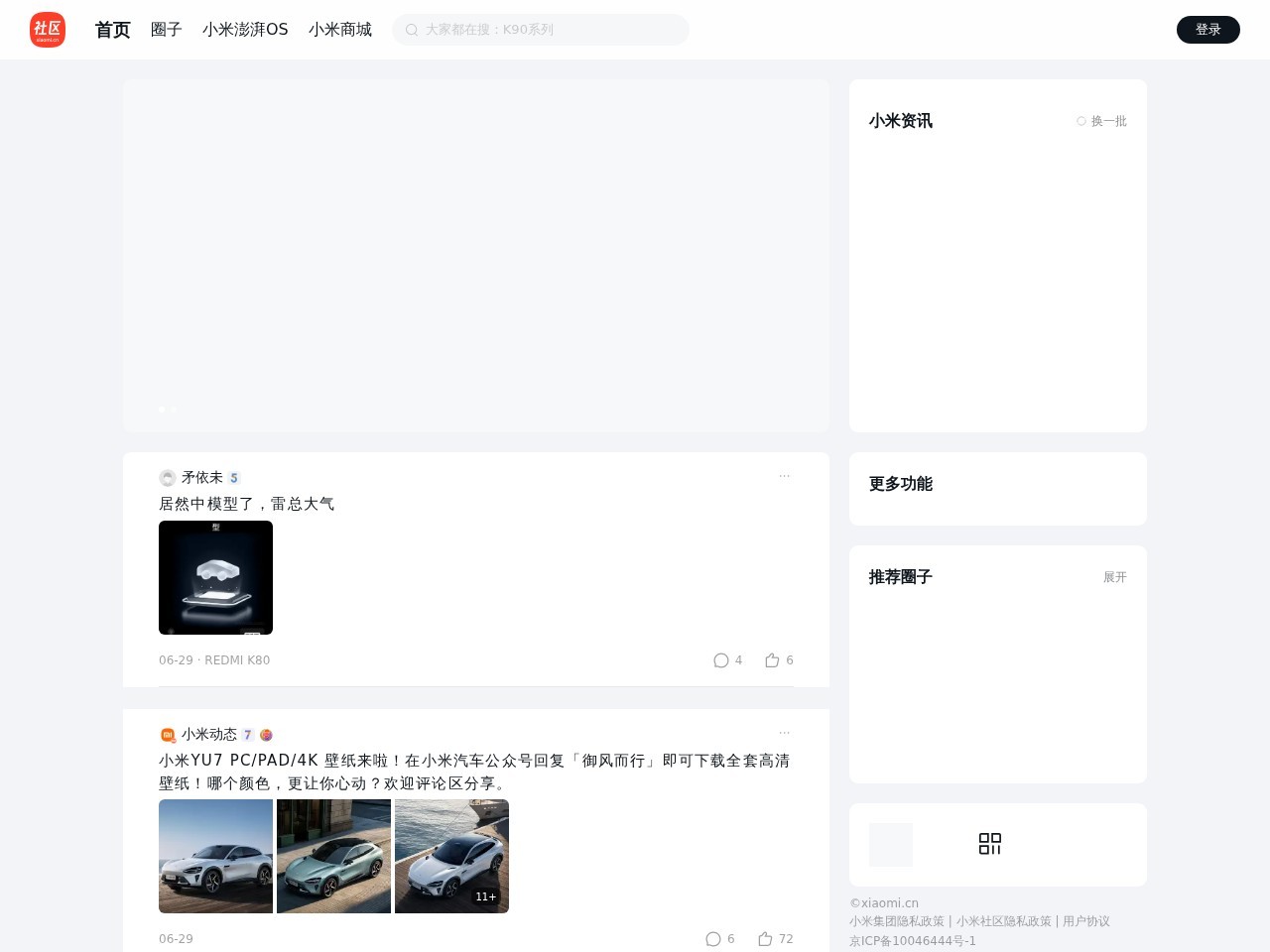Open the comment icon on 矛依未's post
The image size is (1270, 952).
click(x=721, y=660)
